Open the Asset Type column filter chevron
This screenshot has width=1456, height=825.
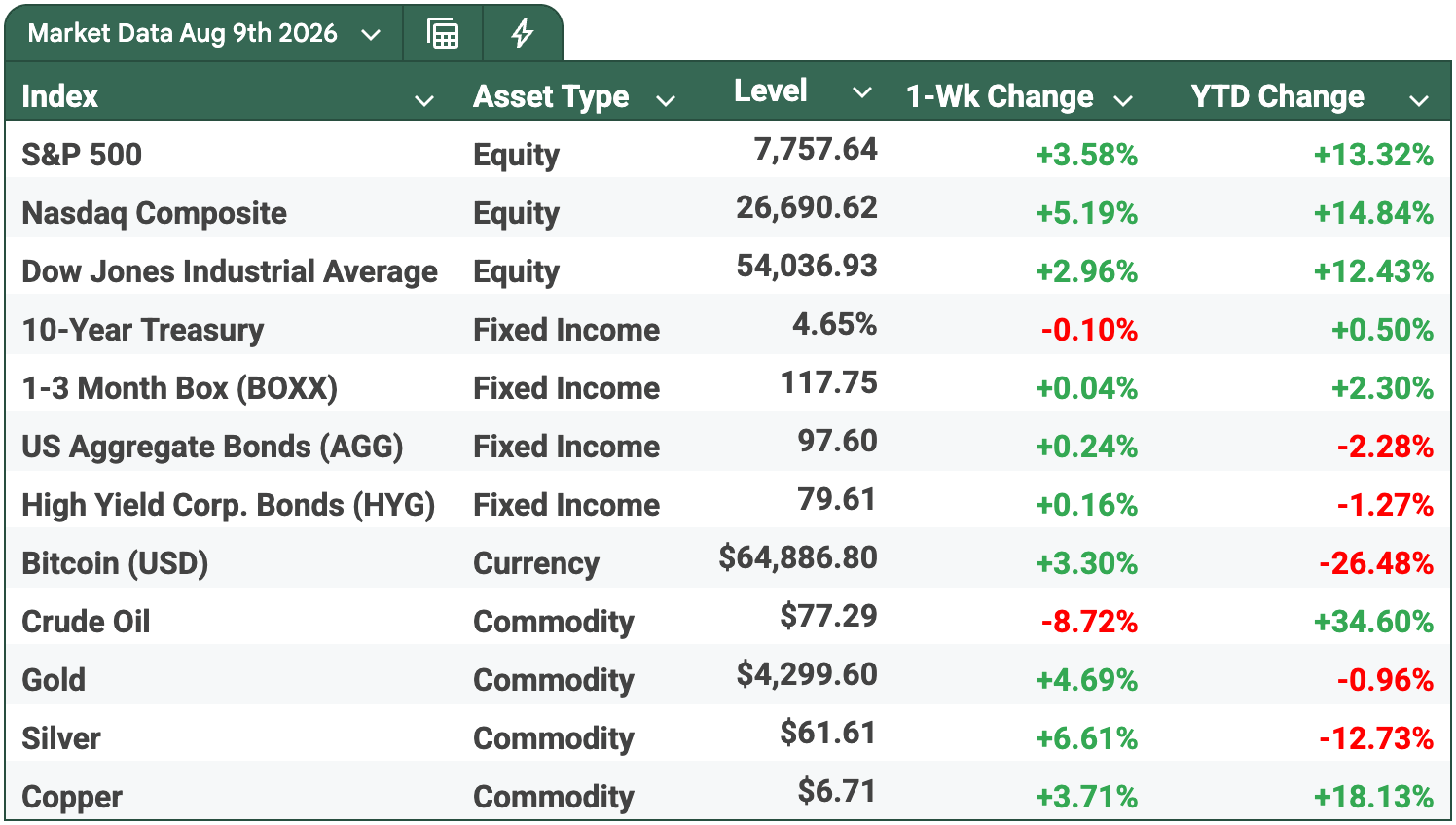666,100
